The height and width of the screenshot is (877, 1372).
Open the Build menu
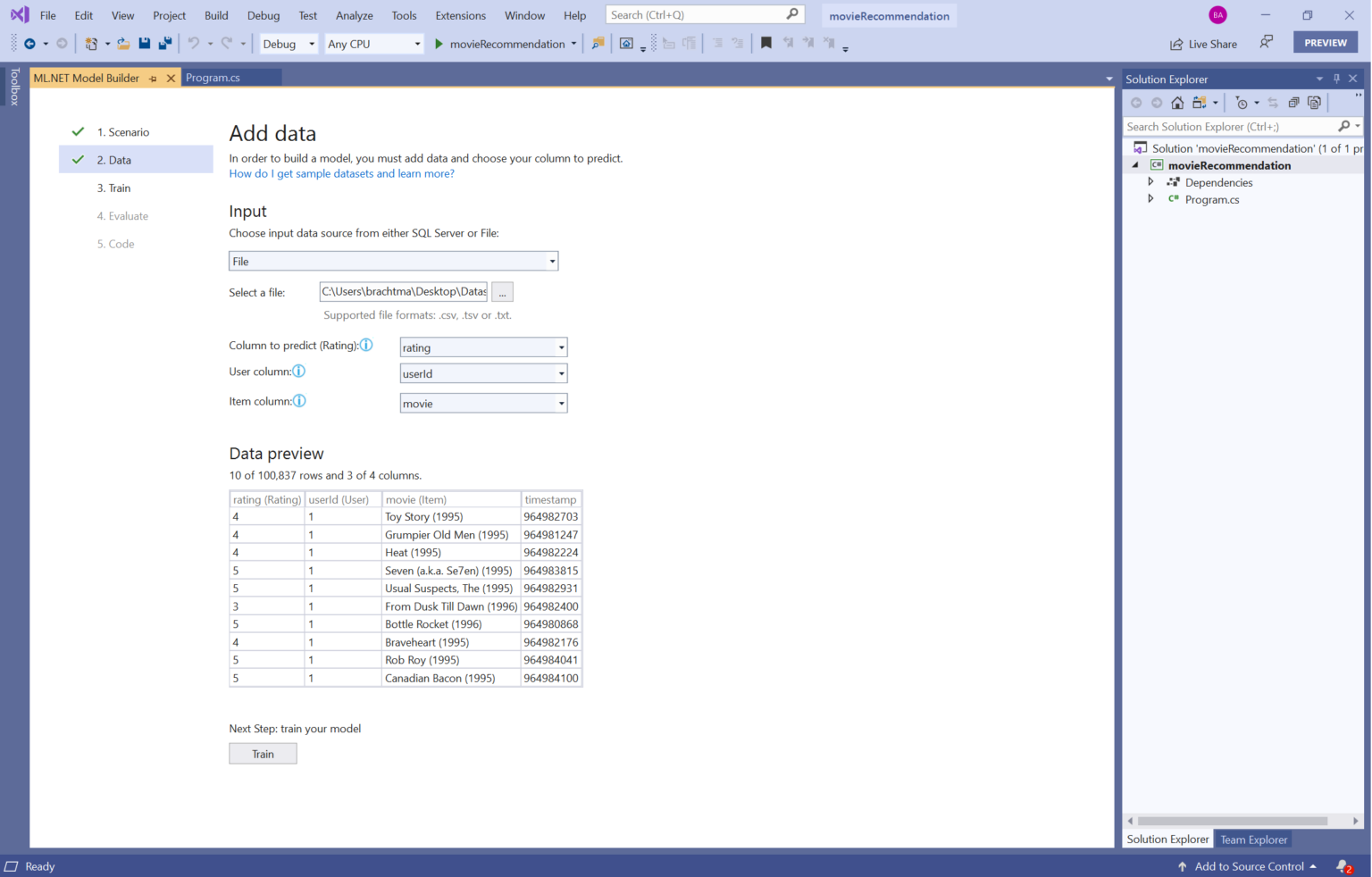click(216, 15)
